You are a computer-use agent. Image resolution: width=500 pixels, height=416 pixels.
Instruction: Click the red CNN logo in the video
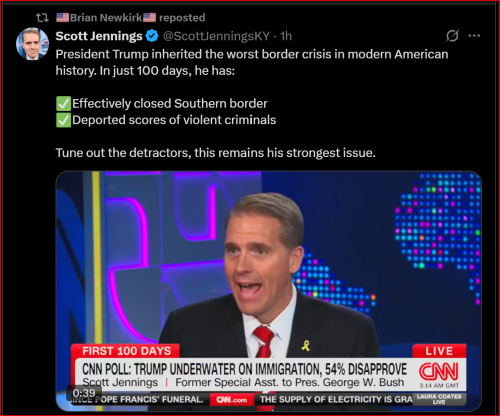pyautogui.click(x=439, y=371)
